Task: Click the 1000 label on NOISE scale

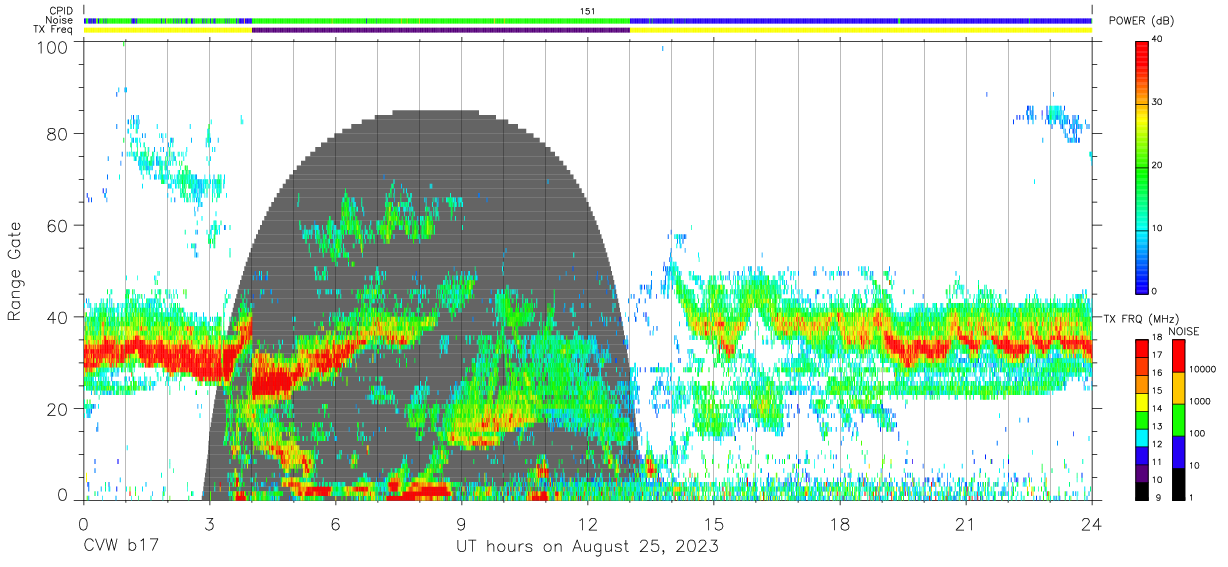Action: pyautogui.click(x=1201, y=401)
